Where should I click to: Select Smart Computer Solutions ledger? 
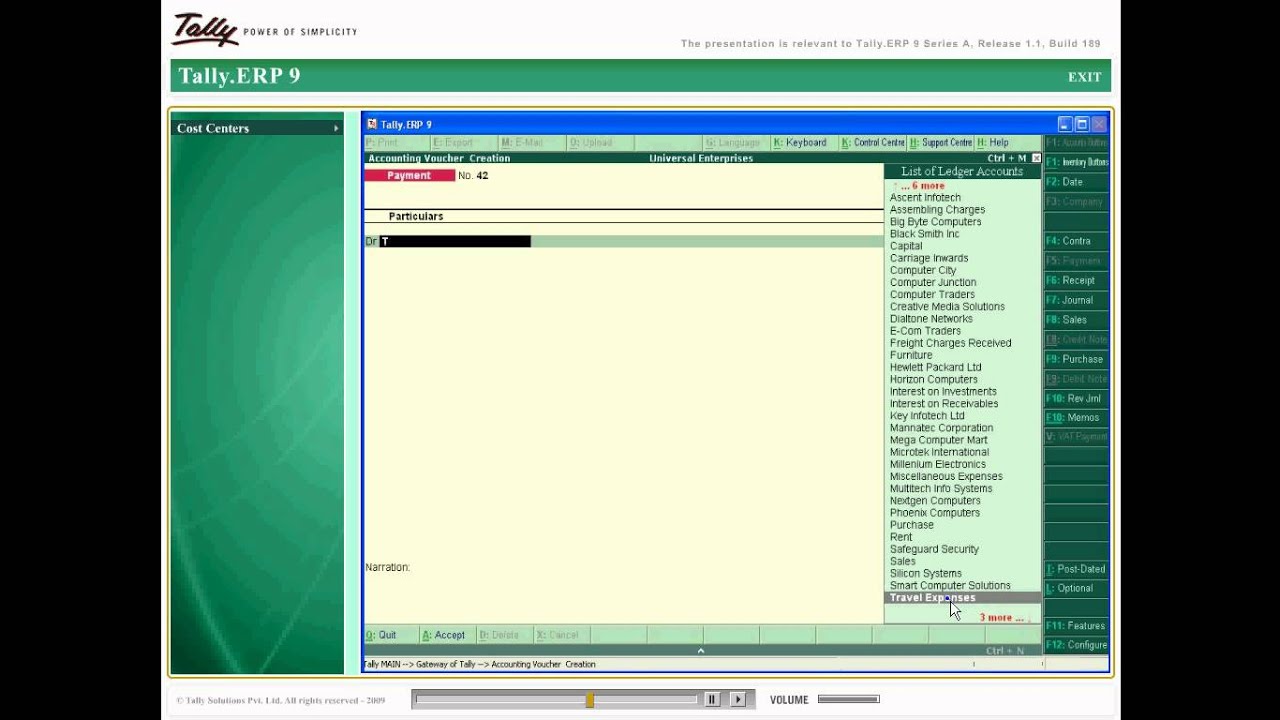pos(950,586)
